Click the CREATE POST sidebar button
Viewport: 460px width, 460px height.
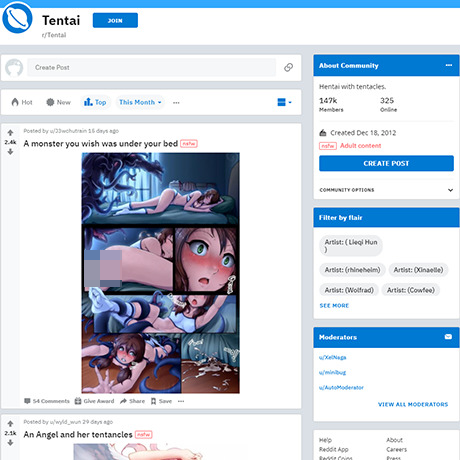386,163
